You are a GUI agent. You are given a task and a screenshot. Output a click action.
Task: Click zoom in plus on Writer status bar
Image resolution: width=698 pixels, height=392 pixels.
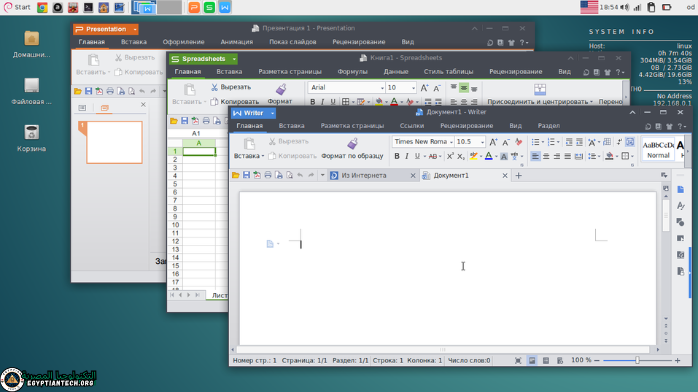(x=678, y=360)
